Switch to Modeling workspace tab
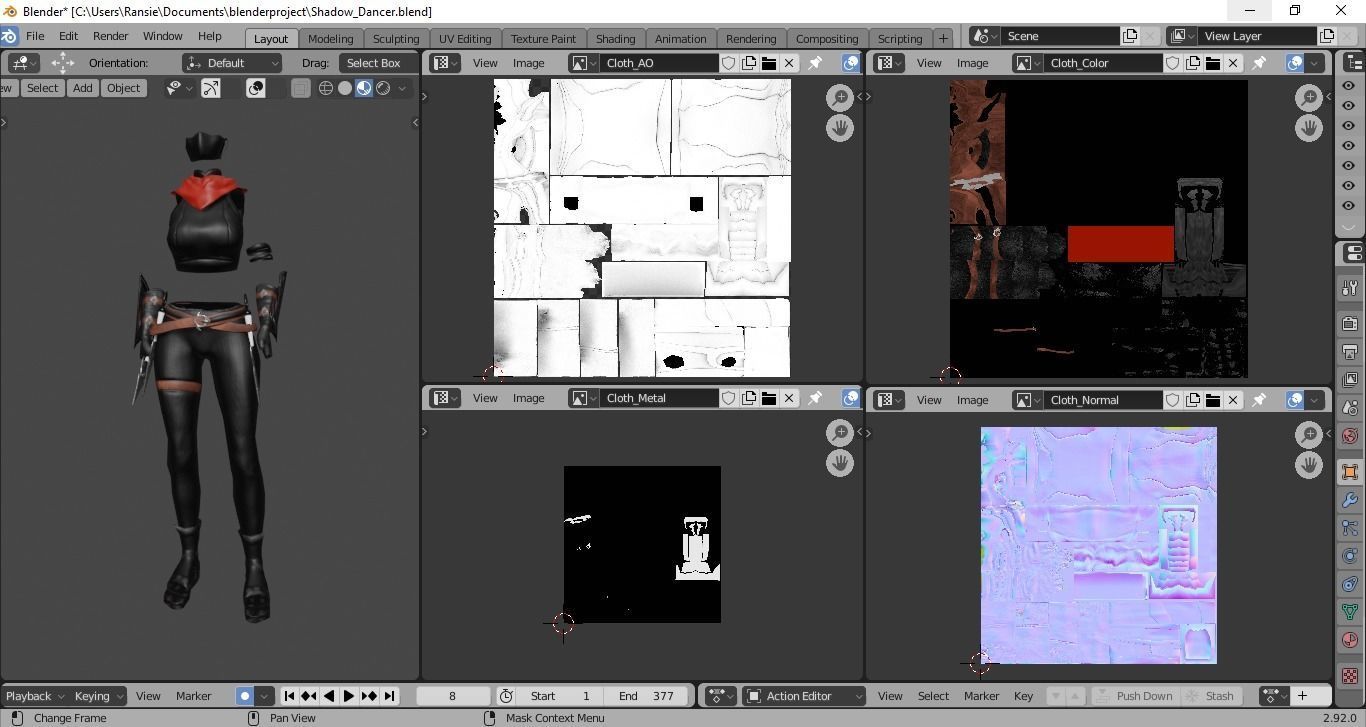The width and height of the screenshot is (1366, 727). tap(330, 38)
